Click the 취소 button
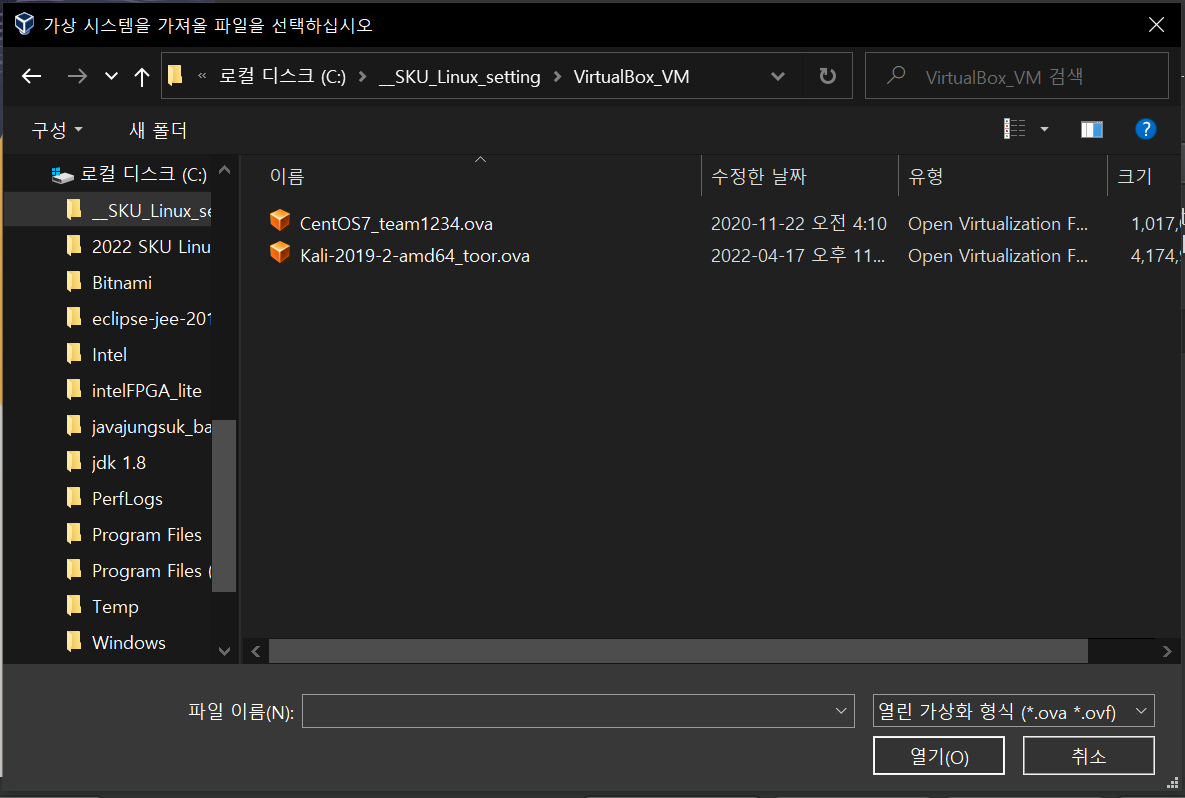The image size is (1185, 798). click(1088, 756)
